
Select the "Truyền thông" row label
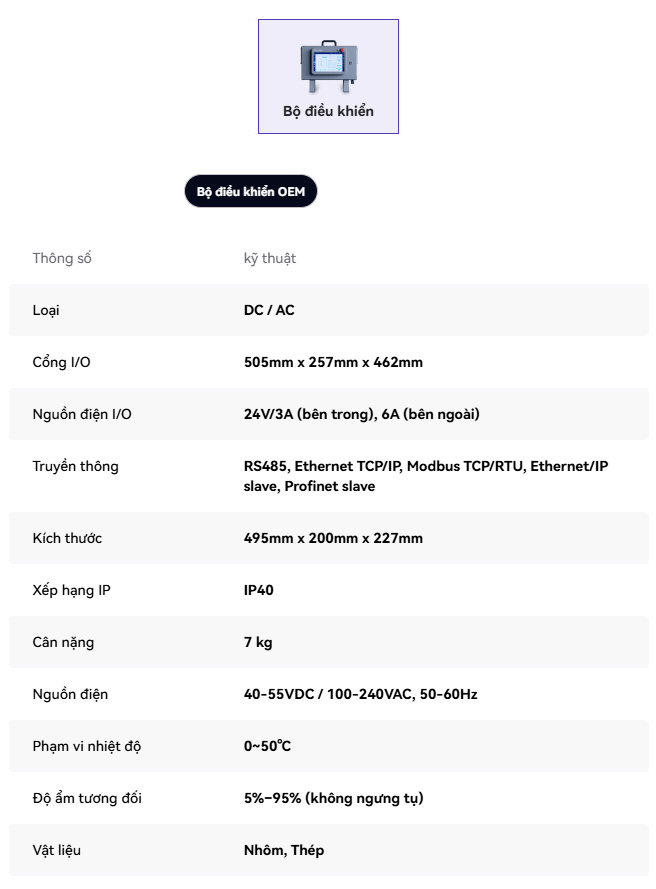click(x=75, y=466)
